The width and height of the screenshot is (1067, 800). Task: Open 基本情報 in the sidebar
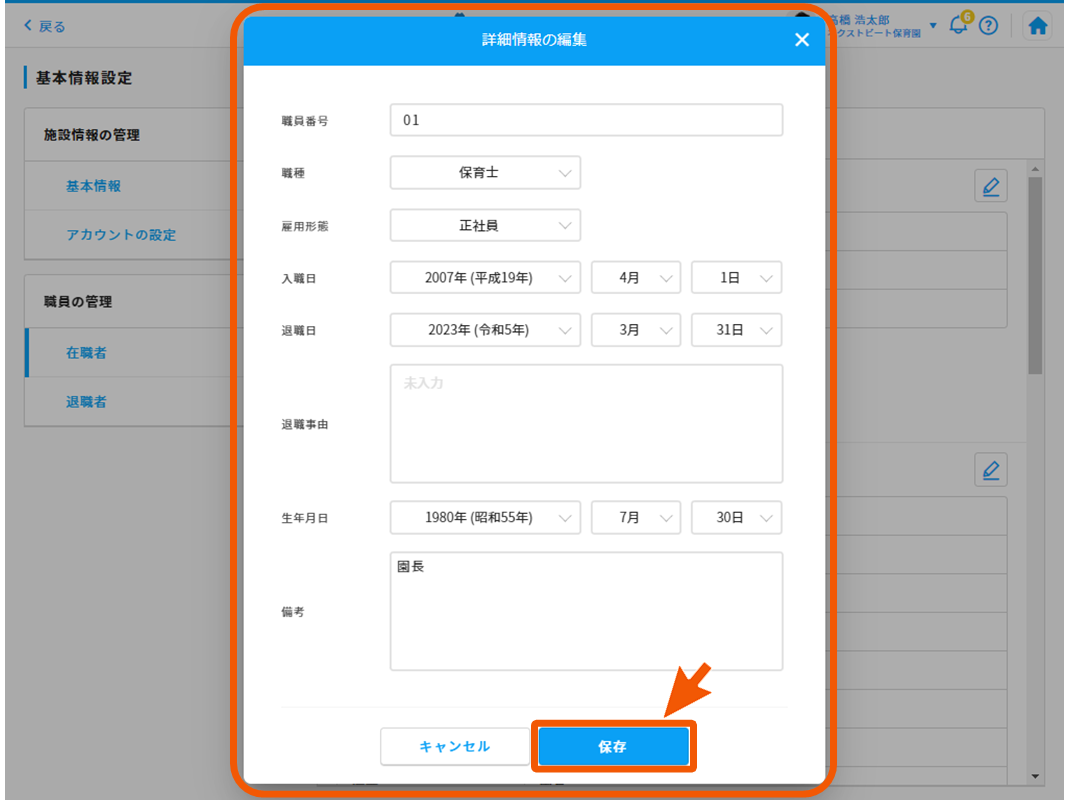coord(94,186)
